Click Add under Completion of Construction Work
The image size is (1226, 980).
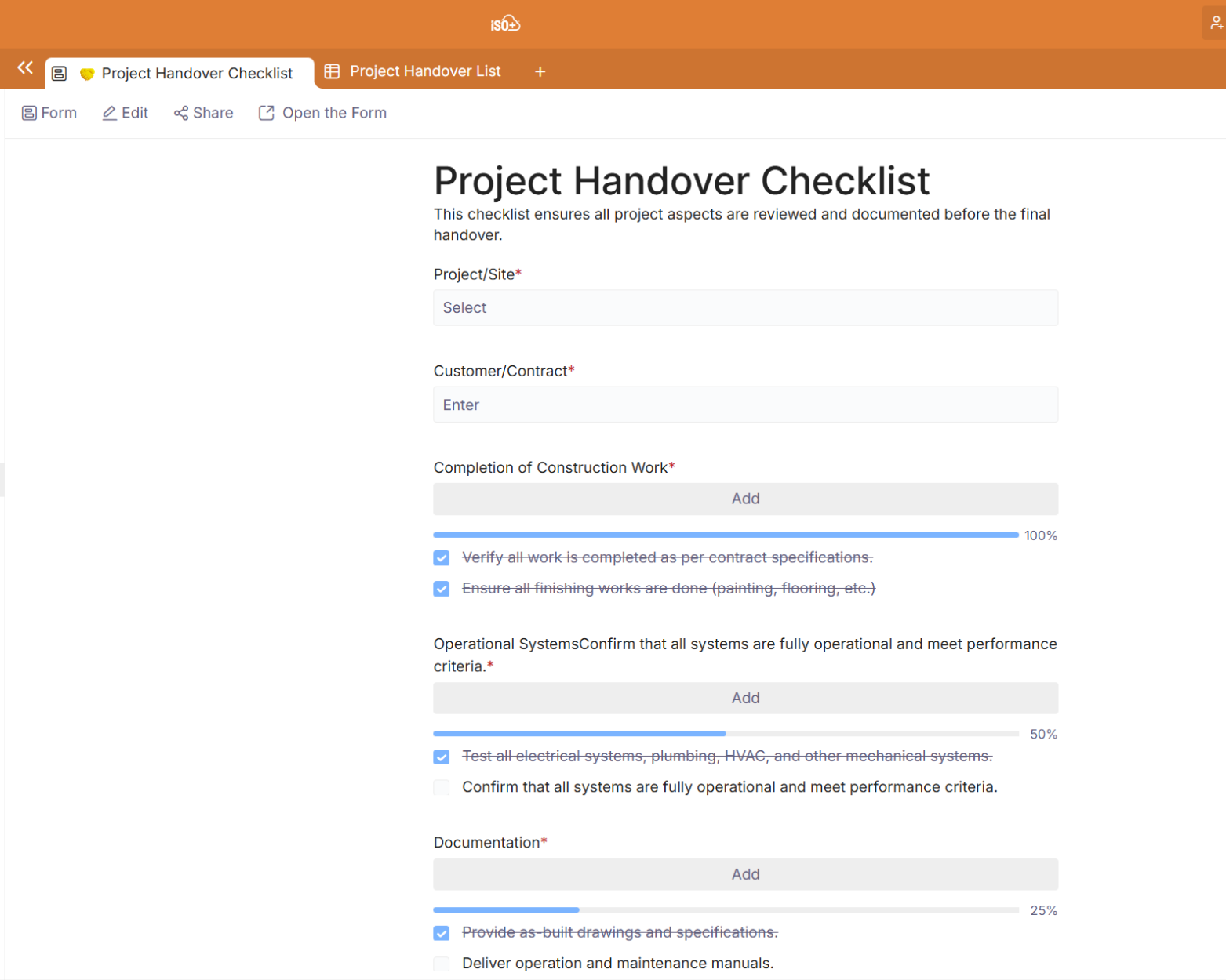[745, 499]
